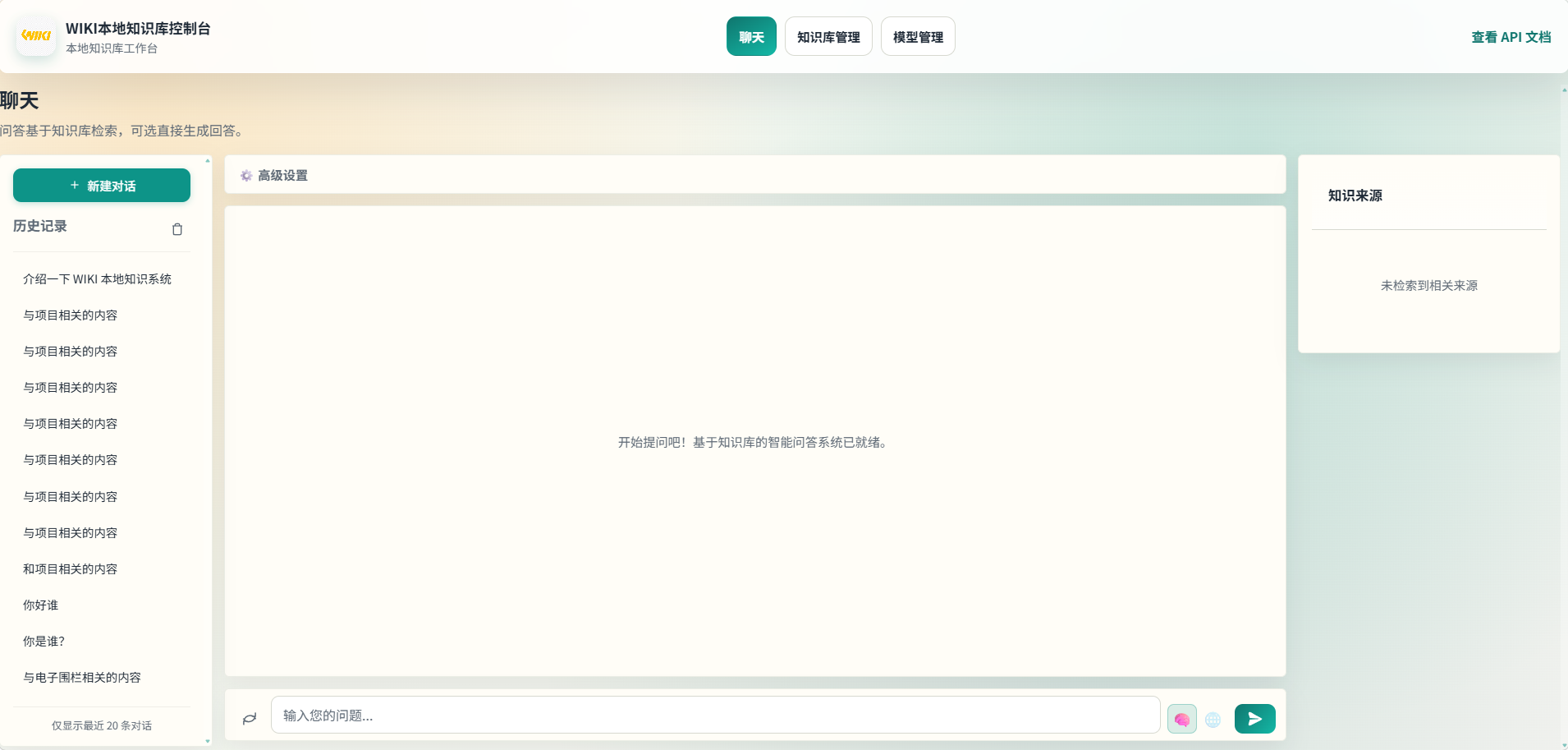1568x750 pixels.
Task: Open the 知识库管理 tab
Action: pos(828,36)
